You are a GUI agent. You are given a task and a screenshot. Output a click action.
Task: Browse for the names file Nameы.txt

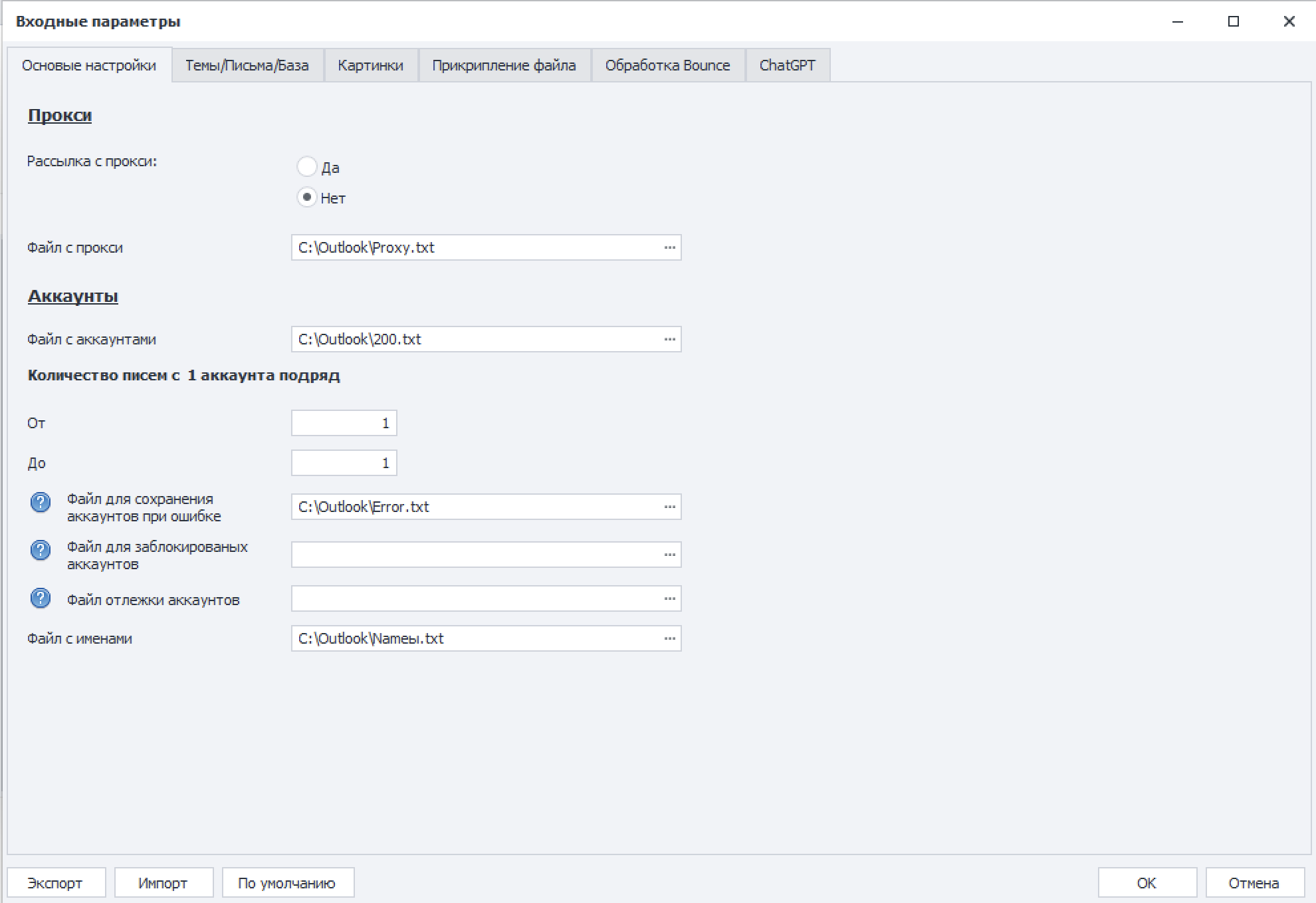[669, 638]
